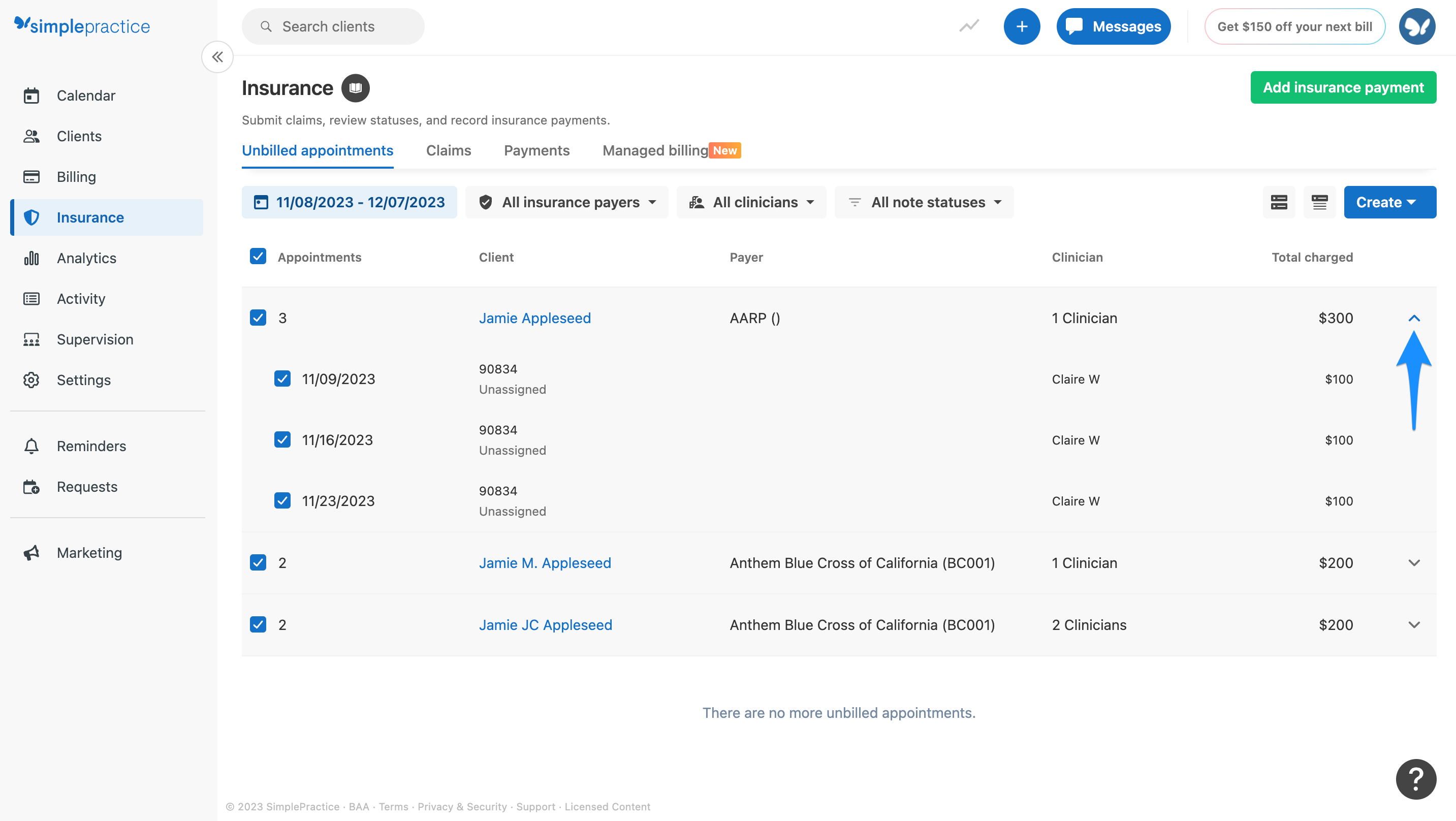Open Jamie M. Appleseed client link
The height and width of the screenshot is (821, 1456).
point(545,563)
